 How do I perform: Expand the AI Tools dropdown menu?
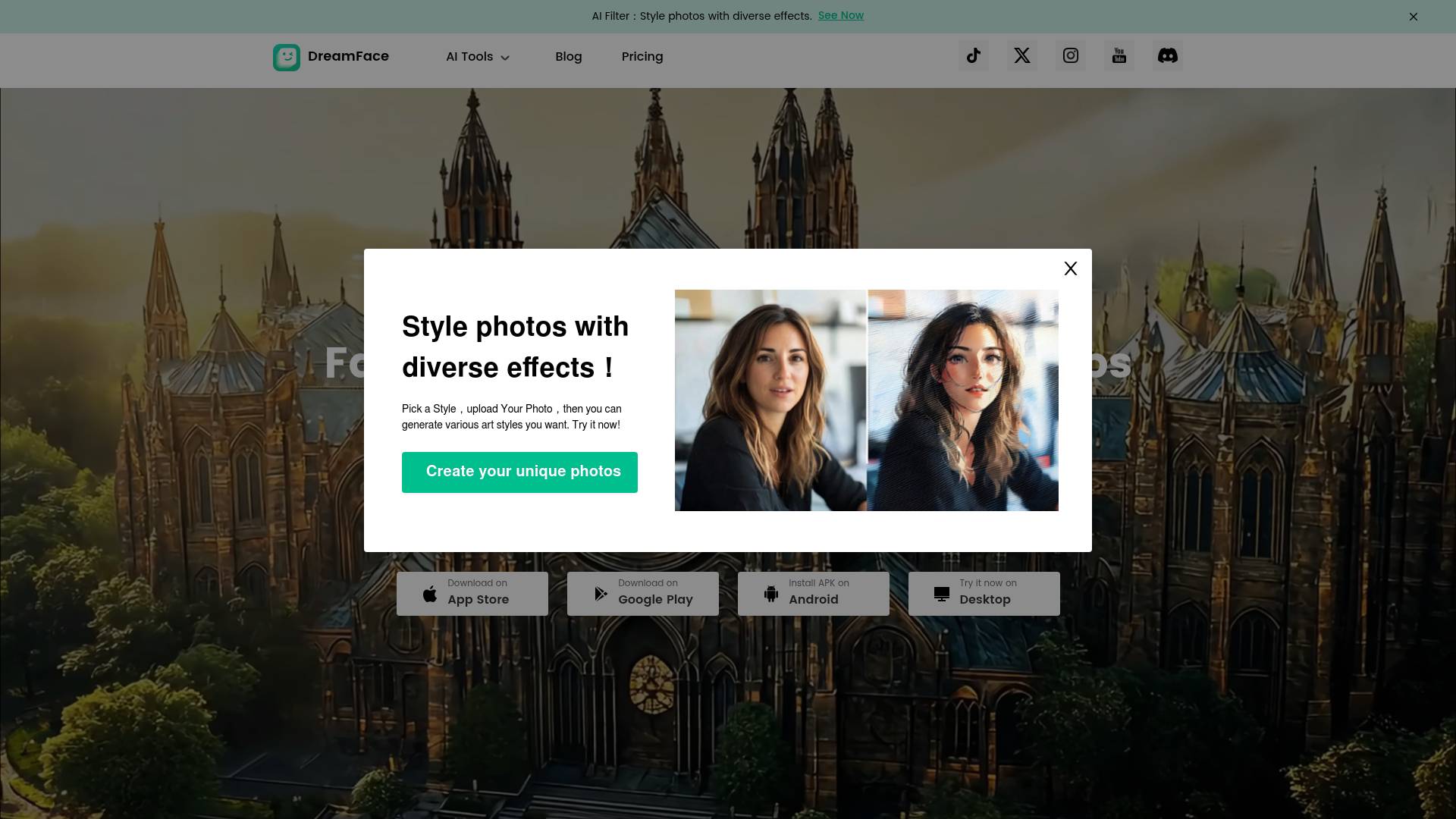click(x=479, y=57)
